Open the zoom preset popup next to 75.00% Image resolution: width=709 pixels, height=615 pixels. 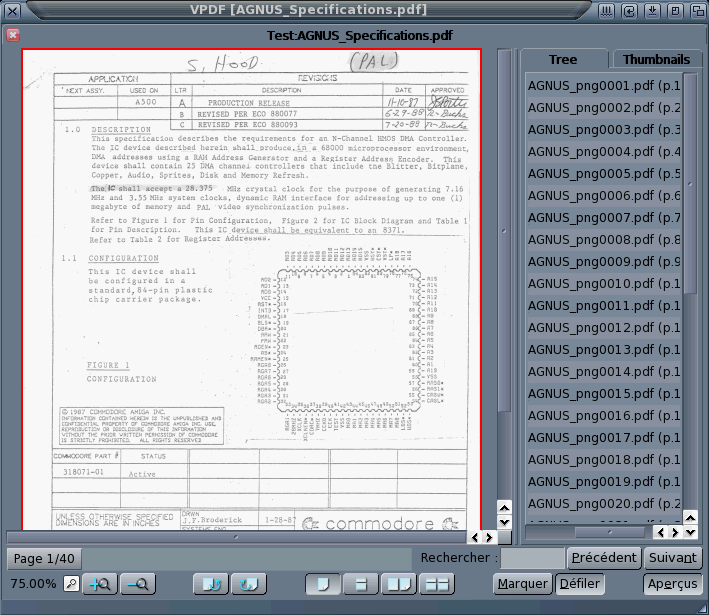pos(71,583)
